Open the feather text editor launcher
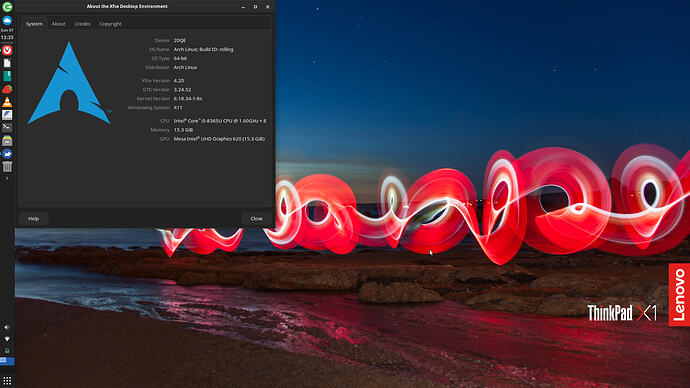This screenshot has width=690, height=388. (7, 115)
